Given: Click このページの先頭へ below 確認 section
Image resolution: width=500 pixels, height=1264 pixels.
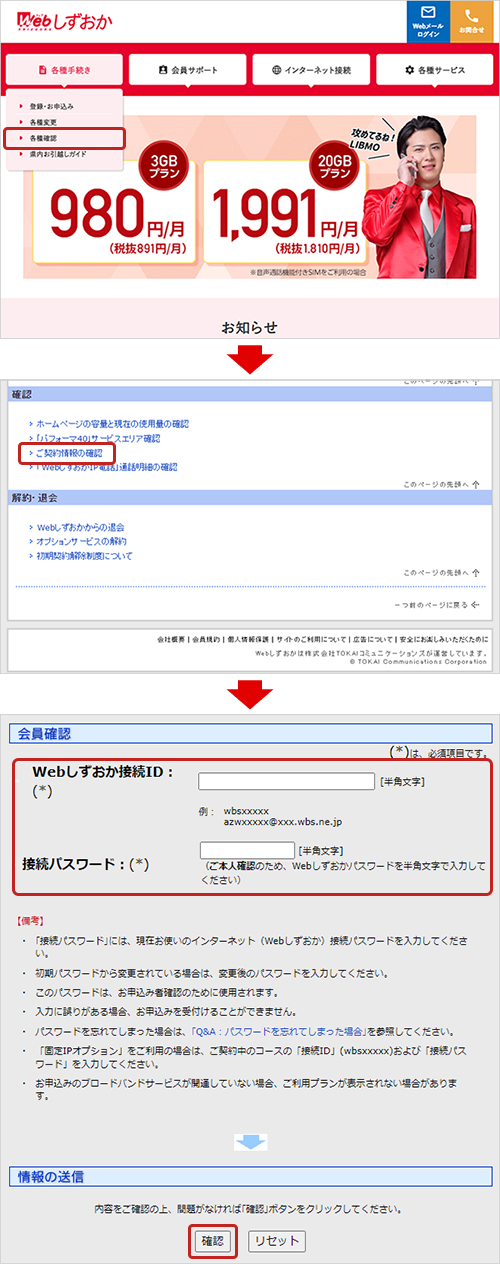Looking at the screenshot, I should point(441,484).
